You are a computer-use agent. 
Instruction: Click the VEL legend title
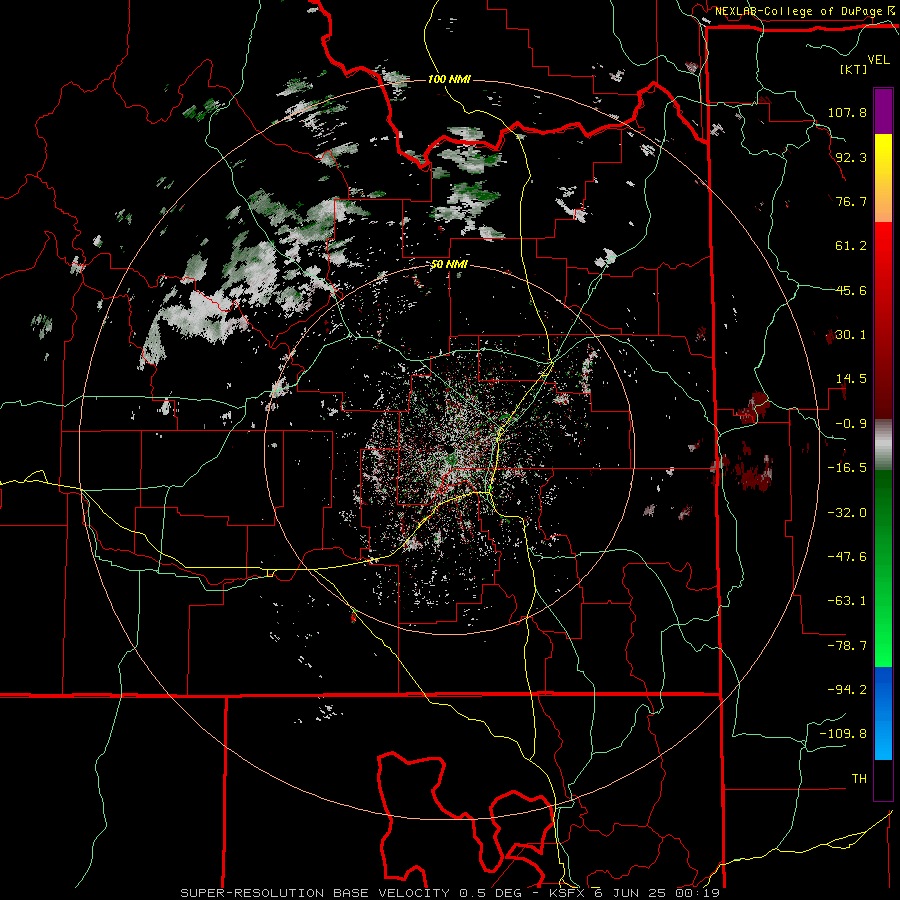[x=878, y=60]
